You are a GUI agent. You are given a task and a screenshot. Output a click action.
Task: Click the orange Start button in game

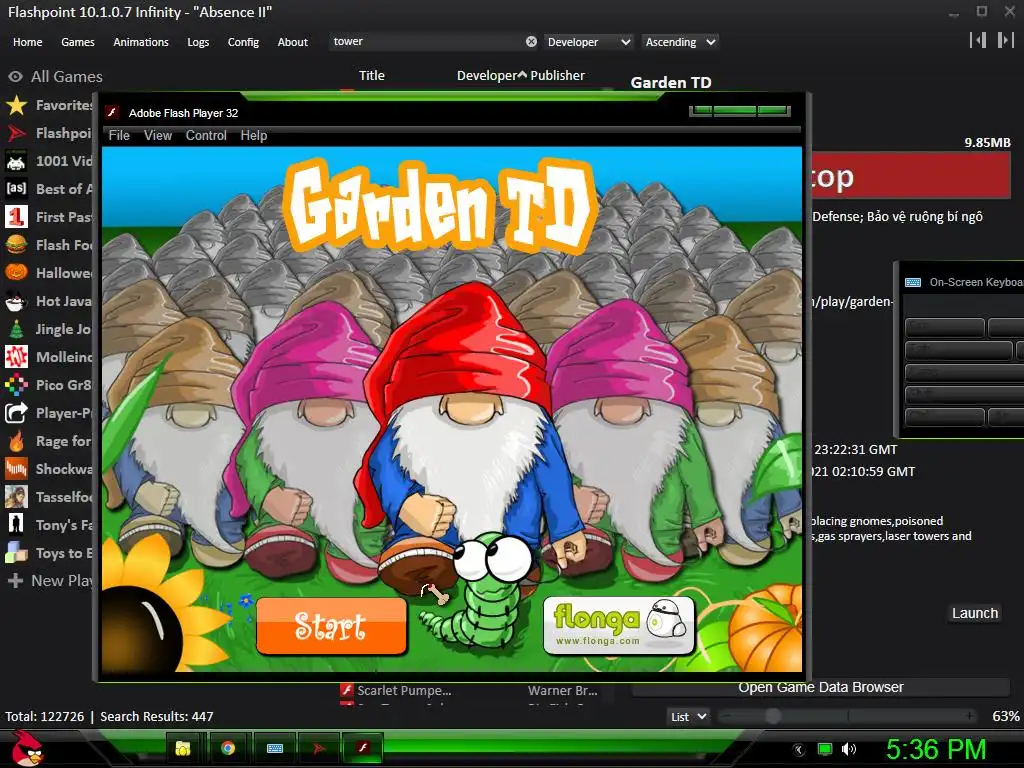(331, 626)
